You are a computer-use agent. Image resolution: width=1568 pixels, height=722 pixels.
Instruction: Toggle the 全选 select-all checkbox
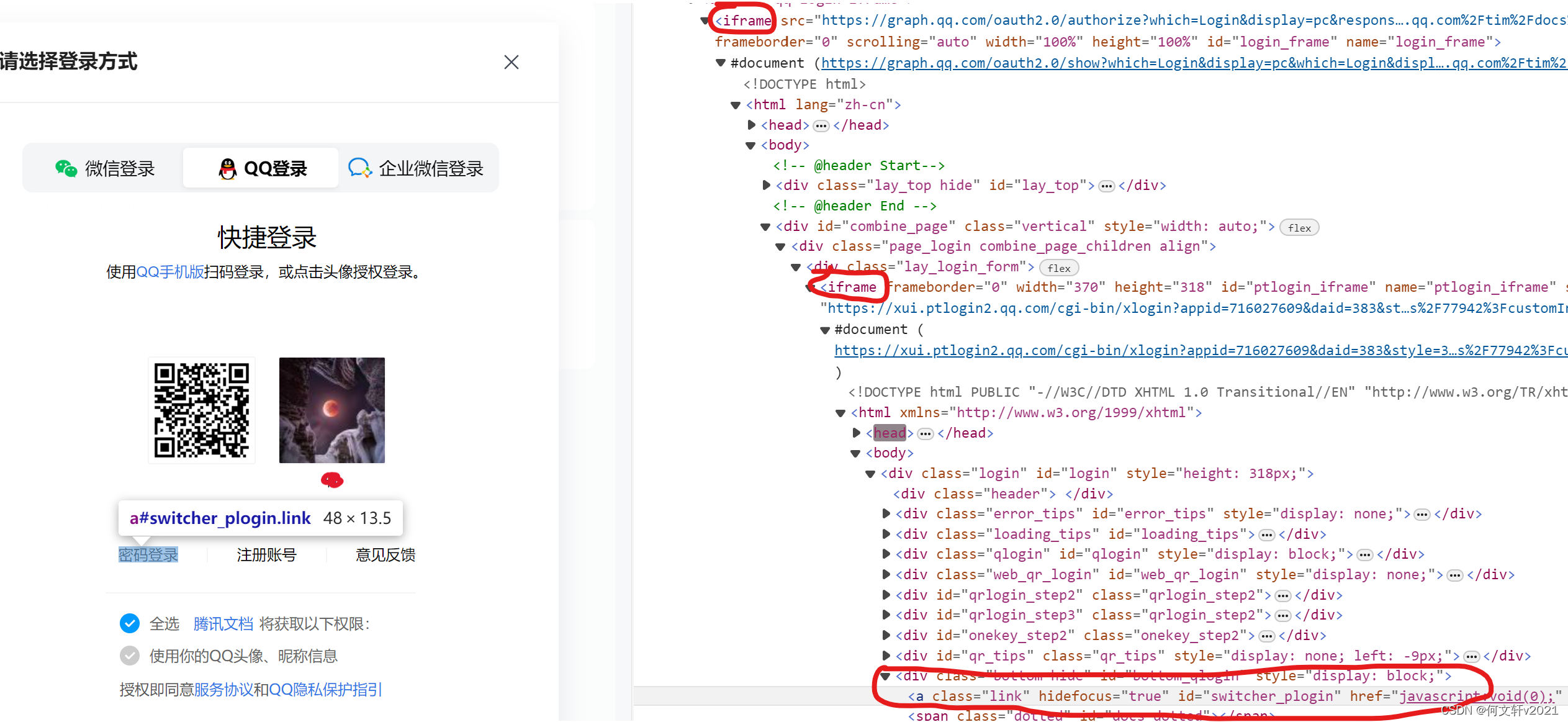coord(130,623)
